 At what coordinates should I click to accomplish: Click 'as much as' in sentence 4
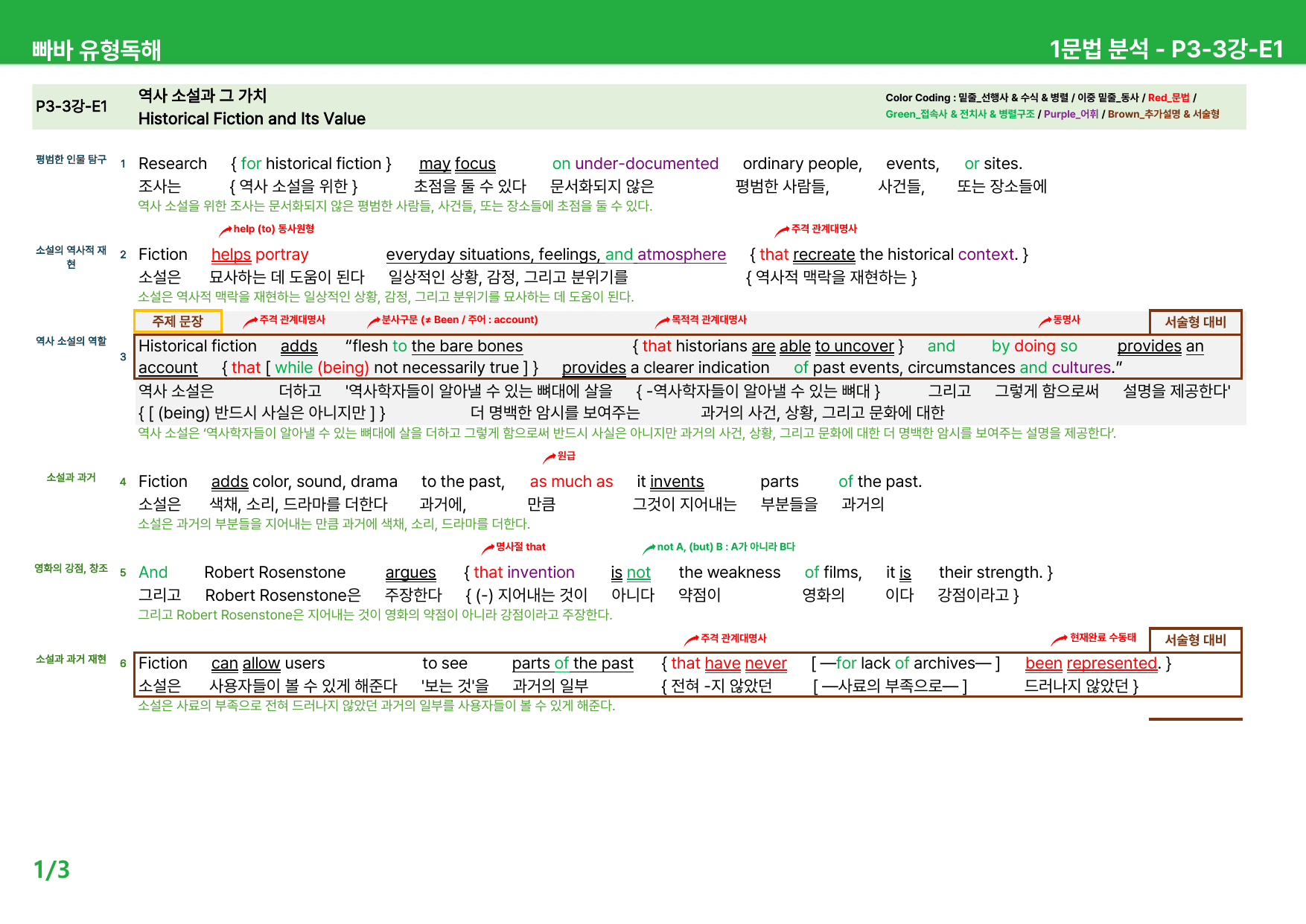click(x=571, y=482)
